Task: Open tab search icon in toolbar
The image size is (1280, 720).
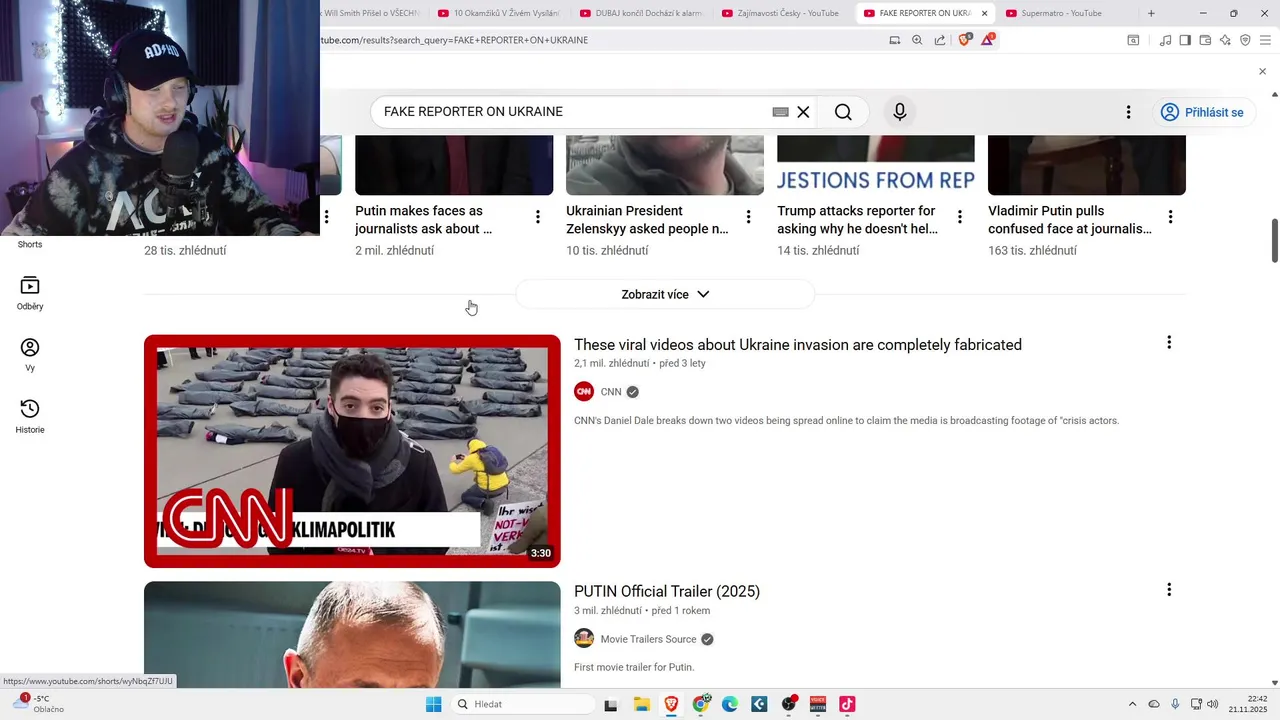Action: [x=1133, y=40]
